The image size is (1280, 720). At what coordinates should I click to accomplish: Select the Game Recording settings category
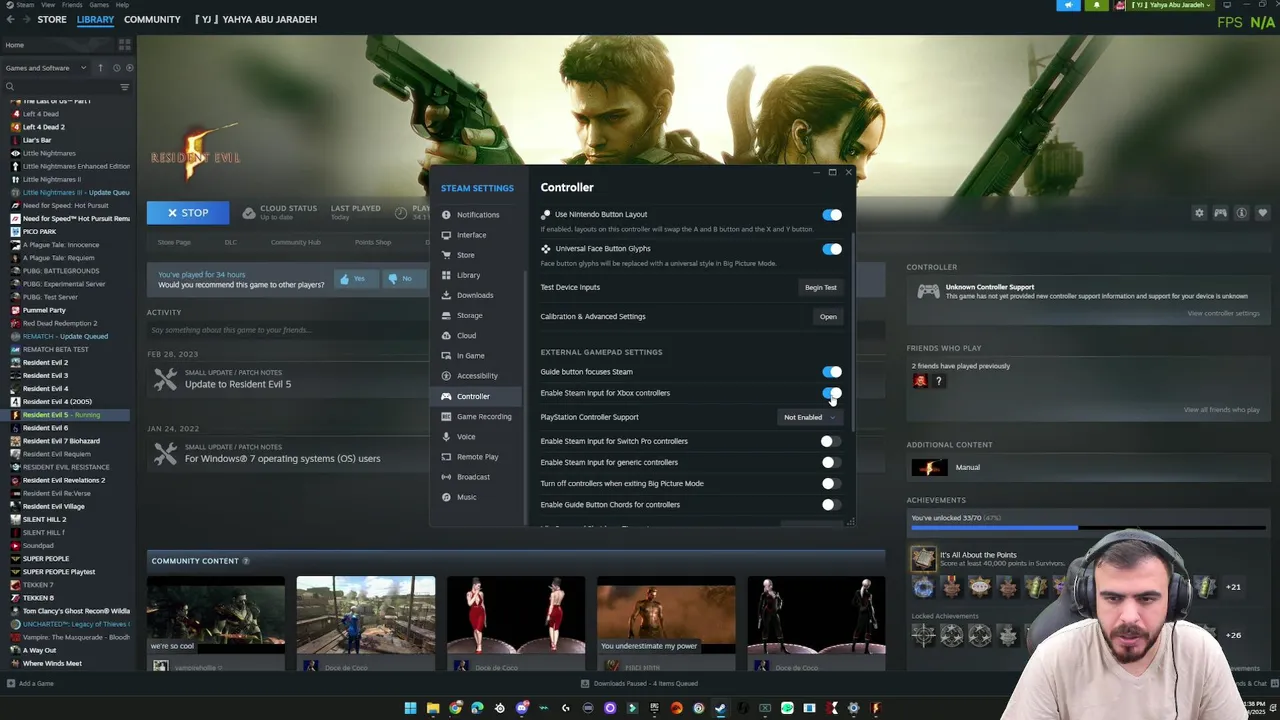point(477,416)
